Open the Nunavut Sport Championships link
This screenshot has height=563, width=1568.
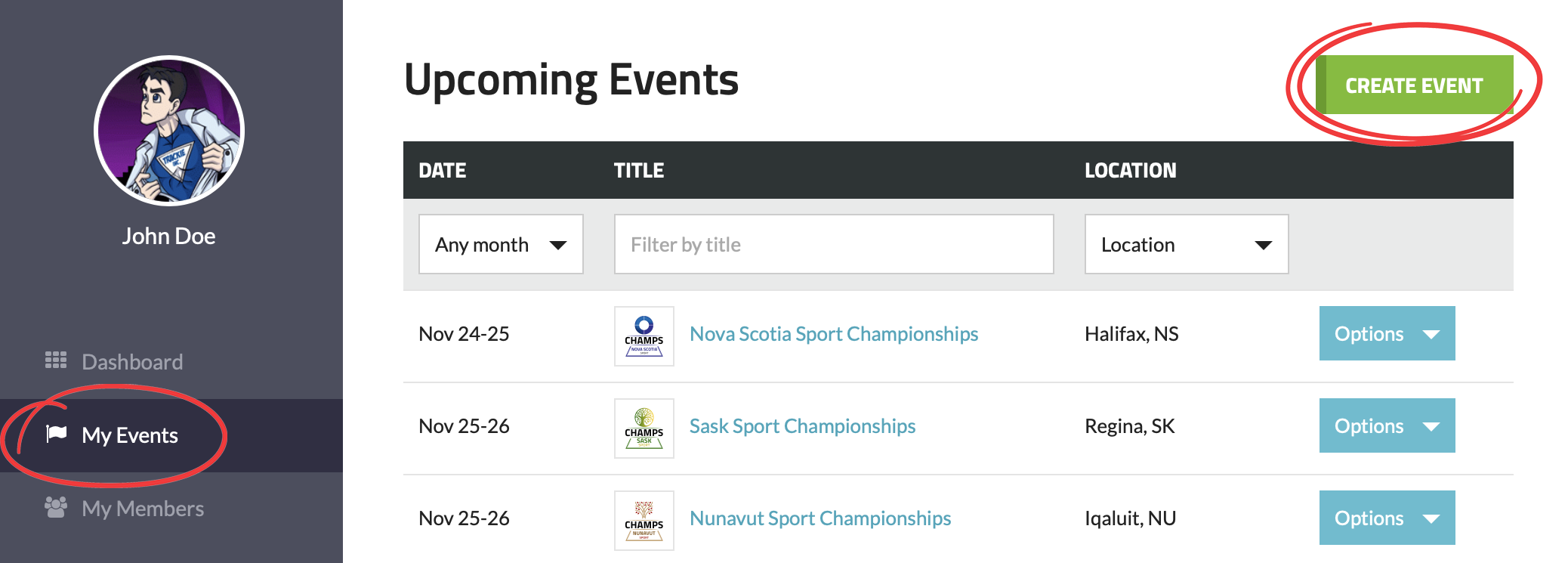coord(820,518)
